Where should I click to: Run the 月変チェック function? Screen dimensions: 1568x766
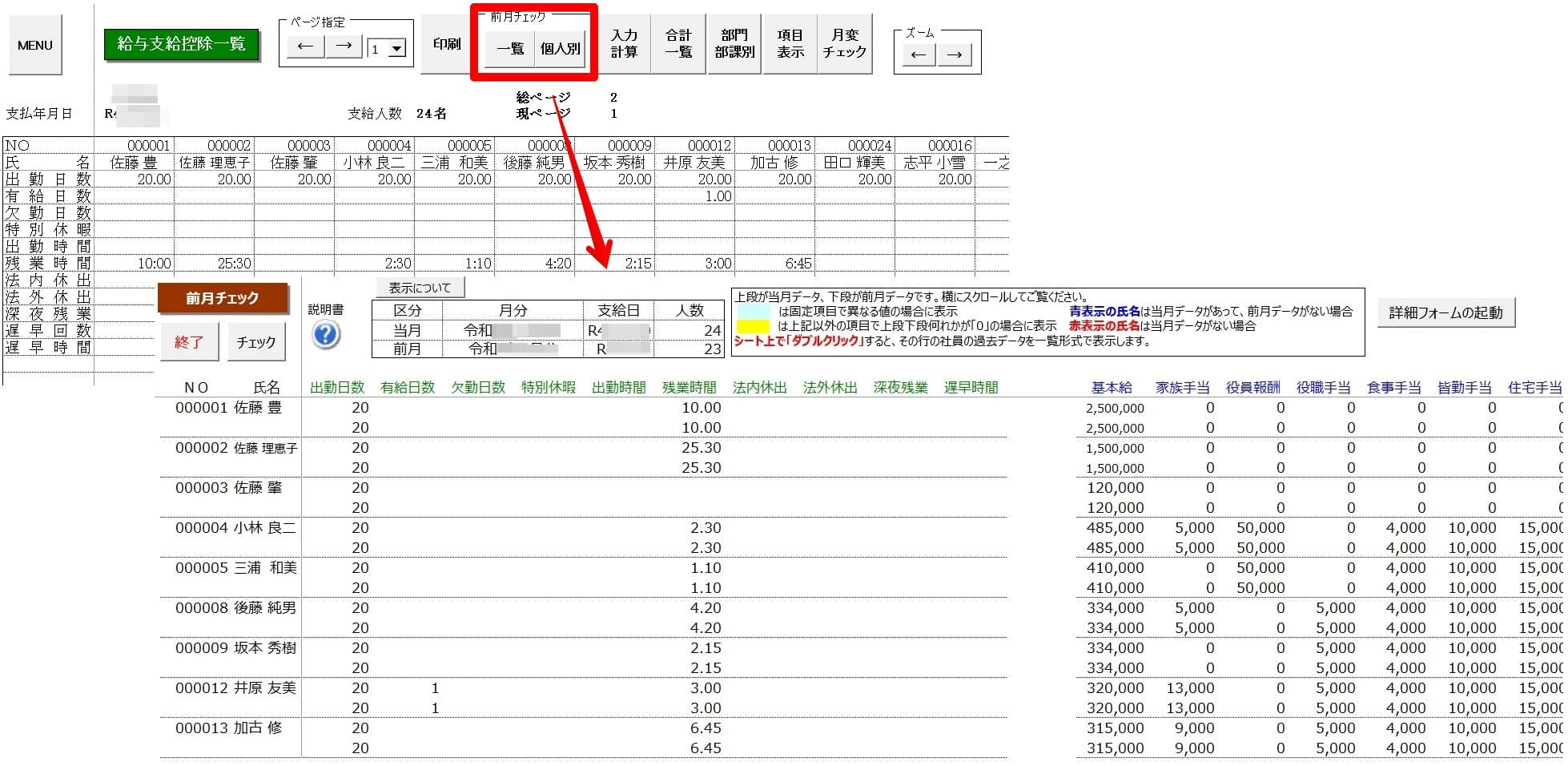(x=844, y=44)
